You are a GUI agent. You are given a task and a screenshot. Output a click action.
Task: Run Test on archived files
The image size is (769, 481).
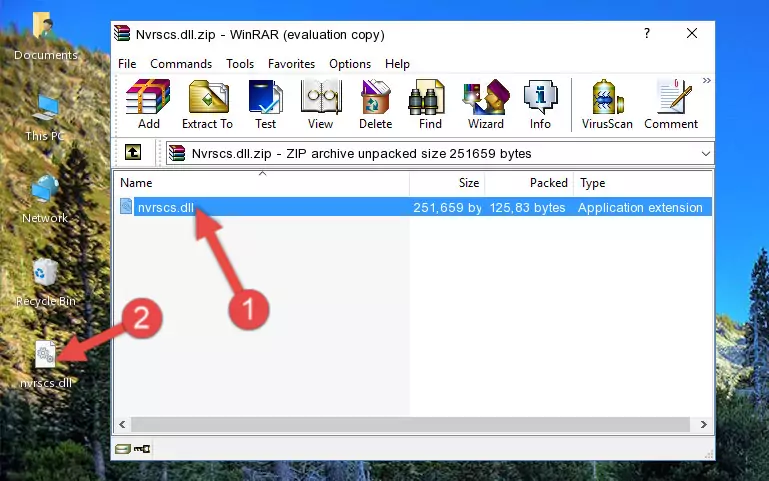(265, 104)
